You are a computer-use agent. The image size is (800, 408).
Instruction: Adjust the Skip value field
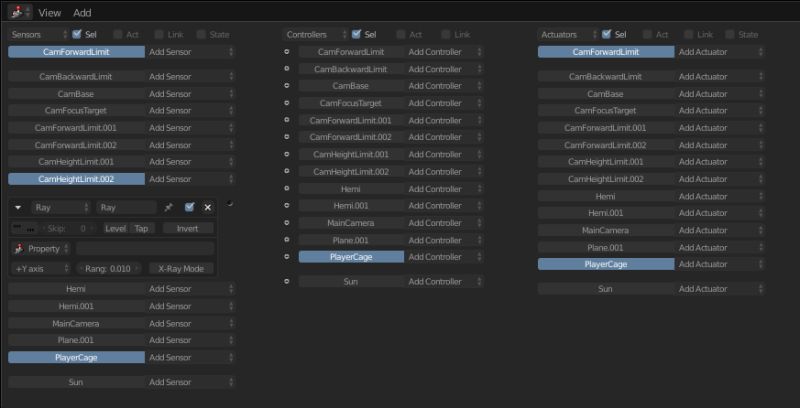point(68,228)
